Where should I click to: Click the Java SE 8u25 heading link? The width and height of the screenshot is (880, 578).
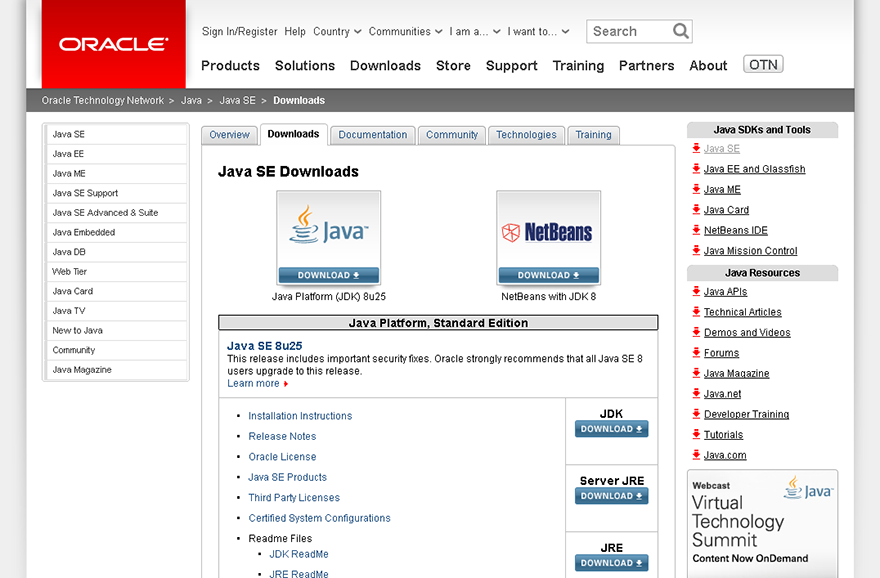(264, 346)
